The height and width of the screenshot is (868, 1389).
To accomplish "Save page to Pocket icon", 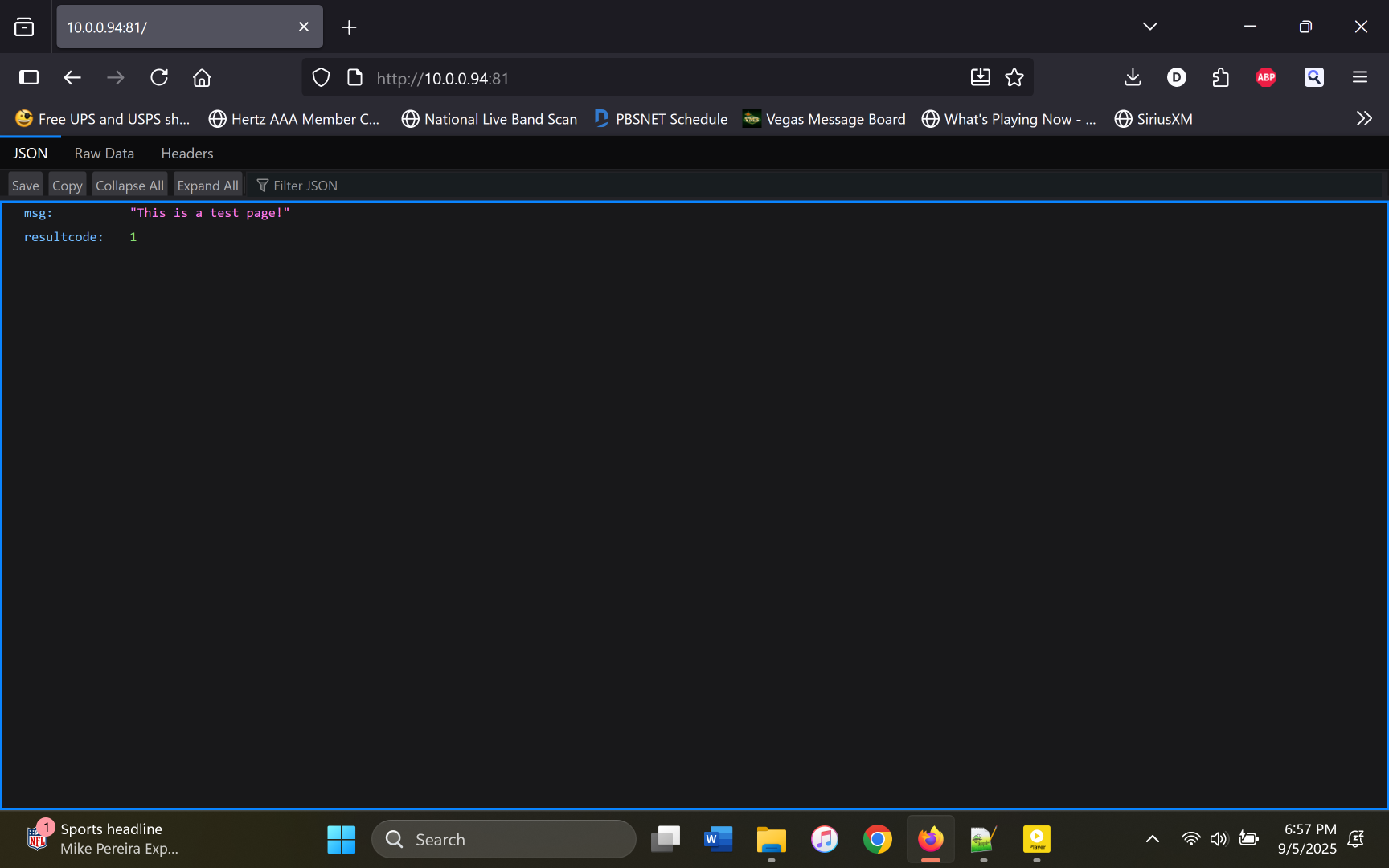I will (x=981, y=77).
